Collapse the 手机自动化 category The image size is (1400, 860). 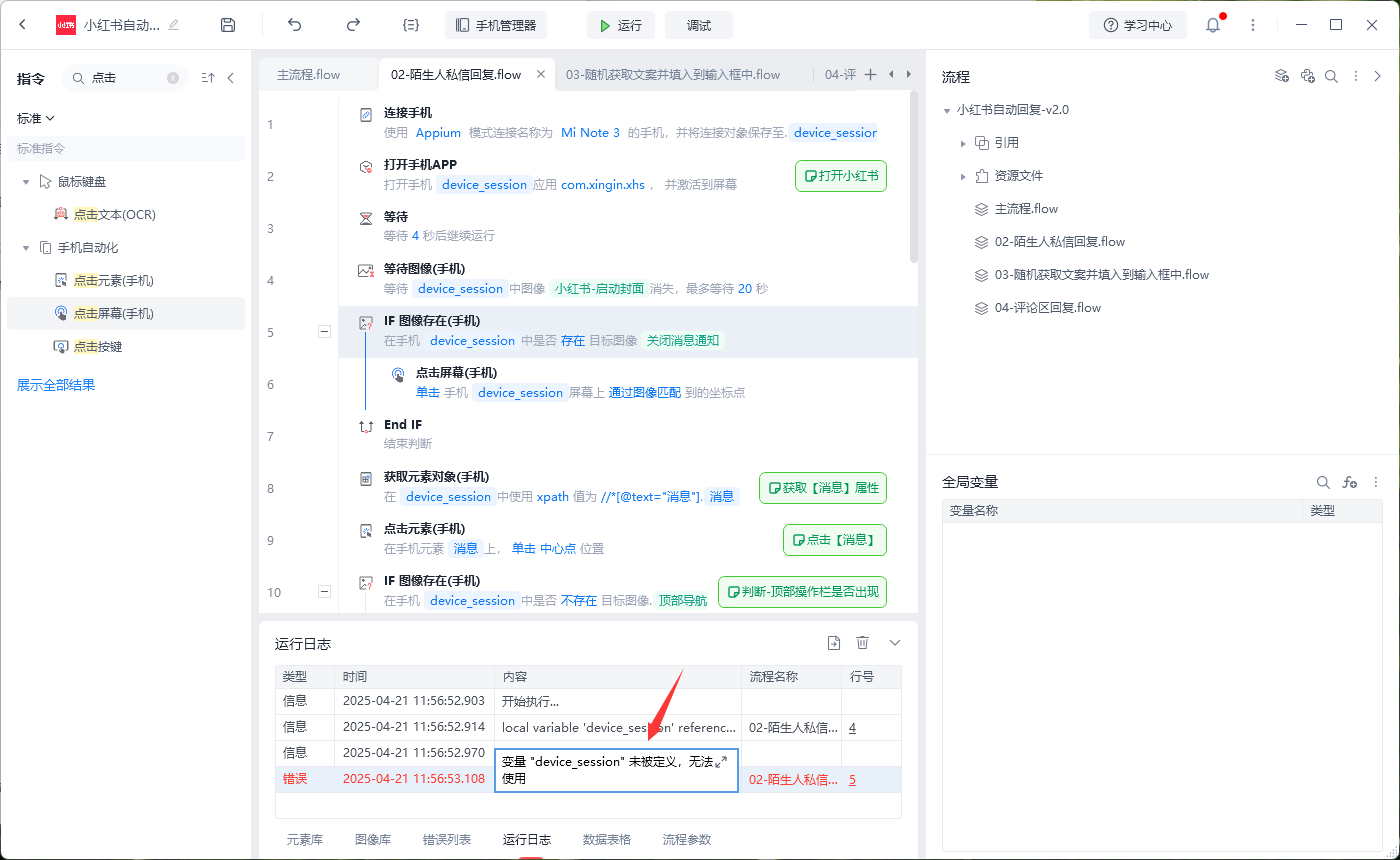(26, 248)
